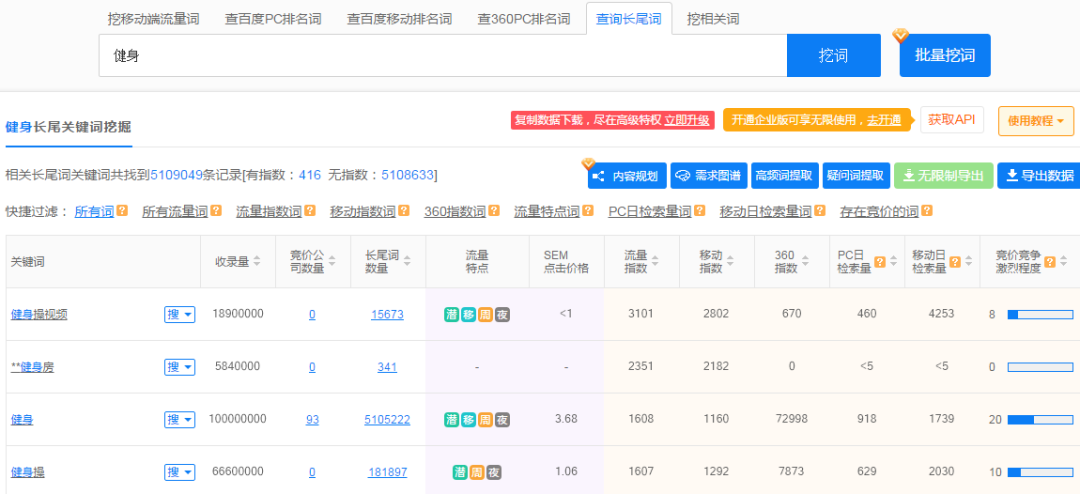This screenshot has width=1080, height=494.
Task: Click 去开通 link in orange banner
Action: 884,120
